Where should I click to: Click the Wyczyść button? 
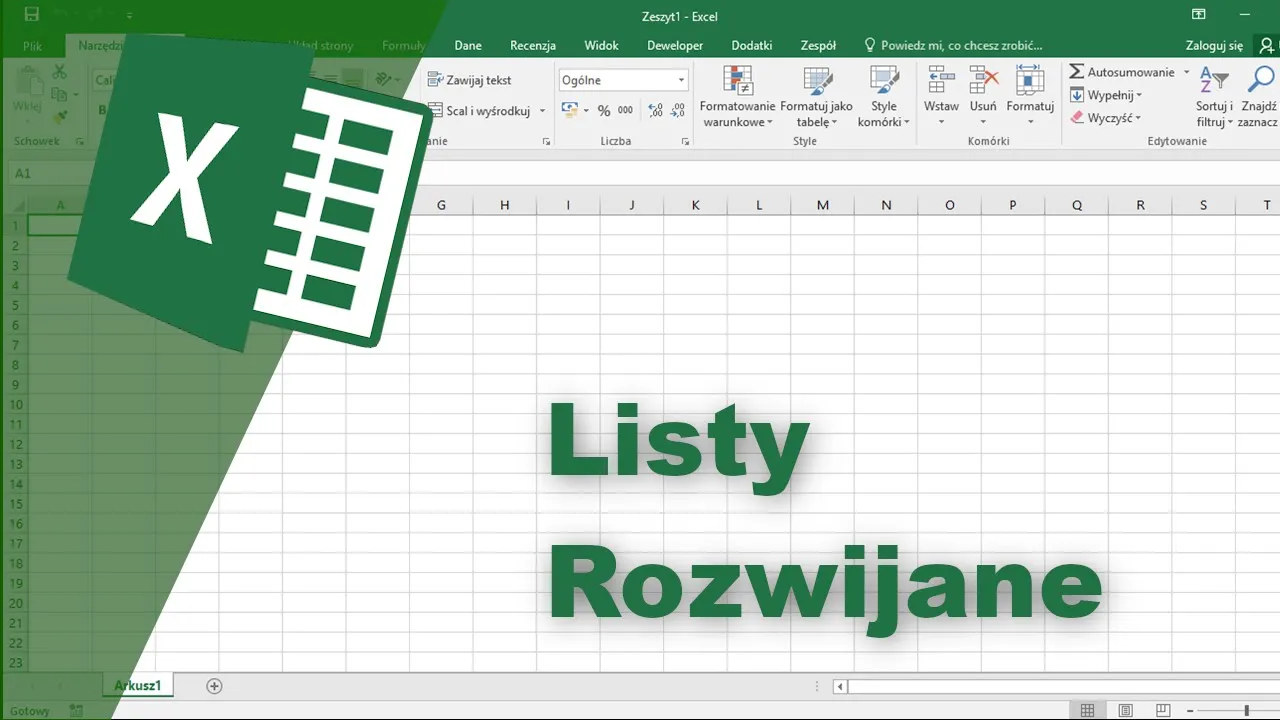coord(1106,118)
